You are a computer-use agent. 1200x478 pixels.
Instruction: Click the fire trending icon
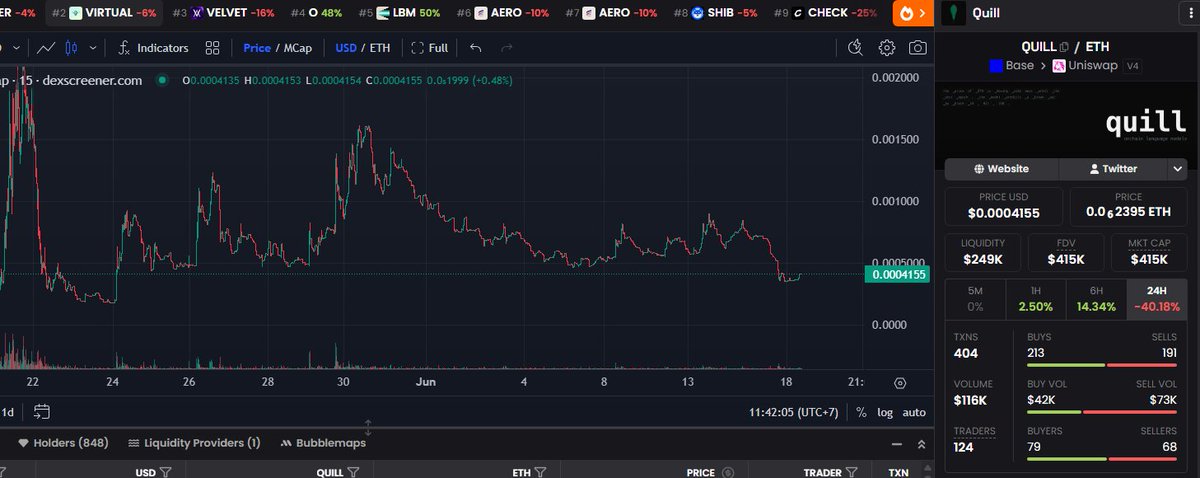tap(907, 14)
